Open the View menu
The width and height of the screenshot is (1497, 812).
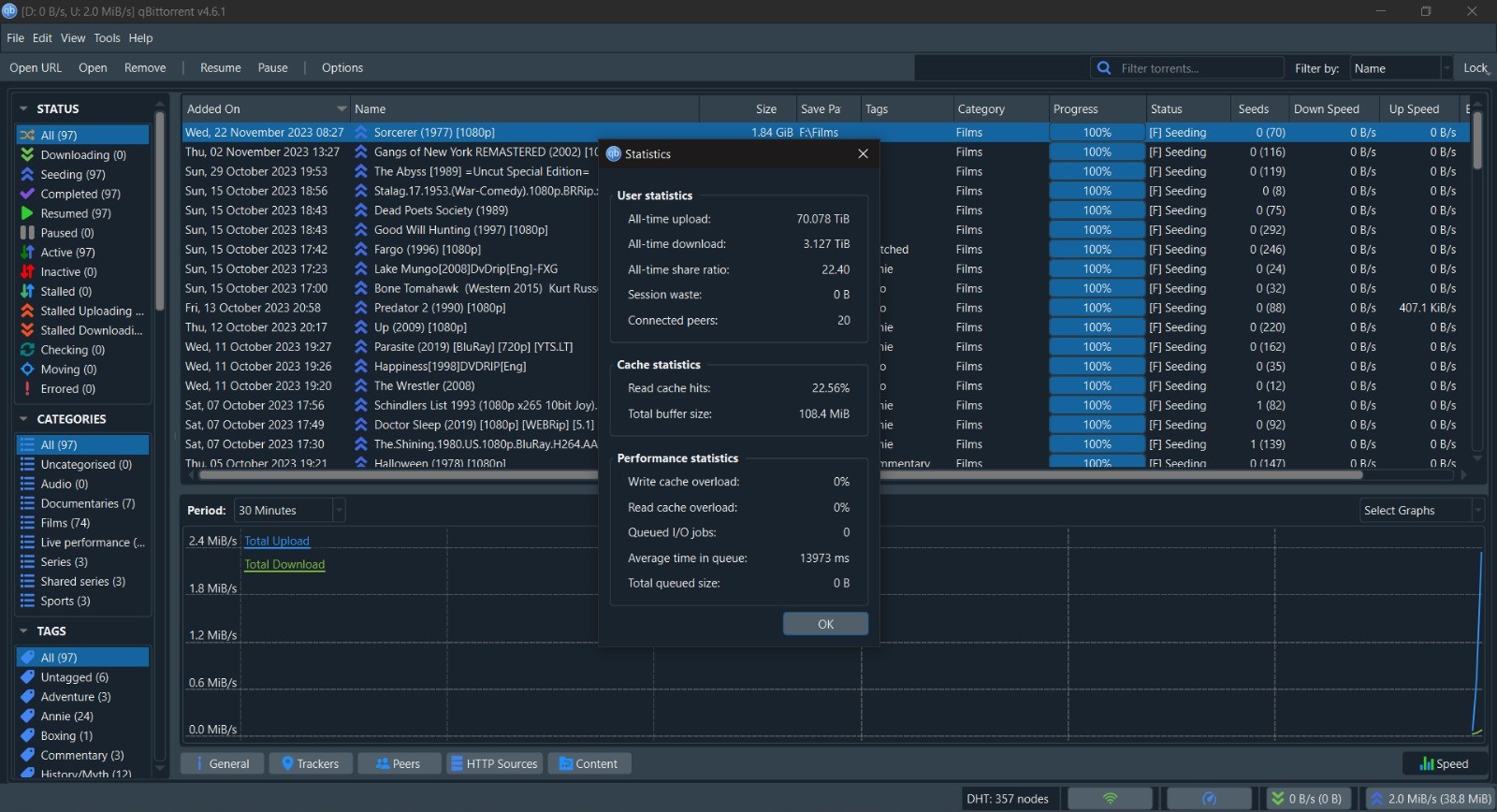point(73,38)
